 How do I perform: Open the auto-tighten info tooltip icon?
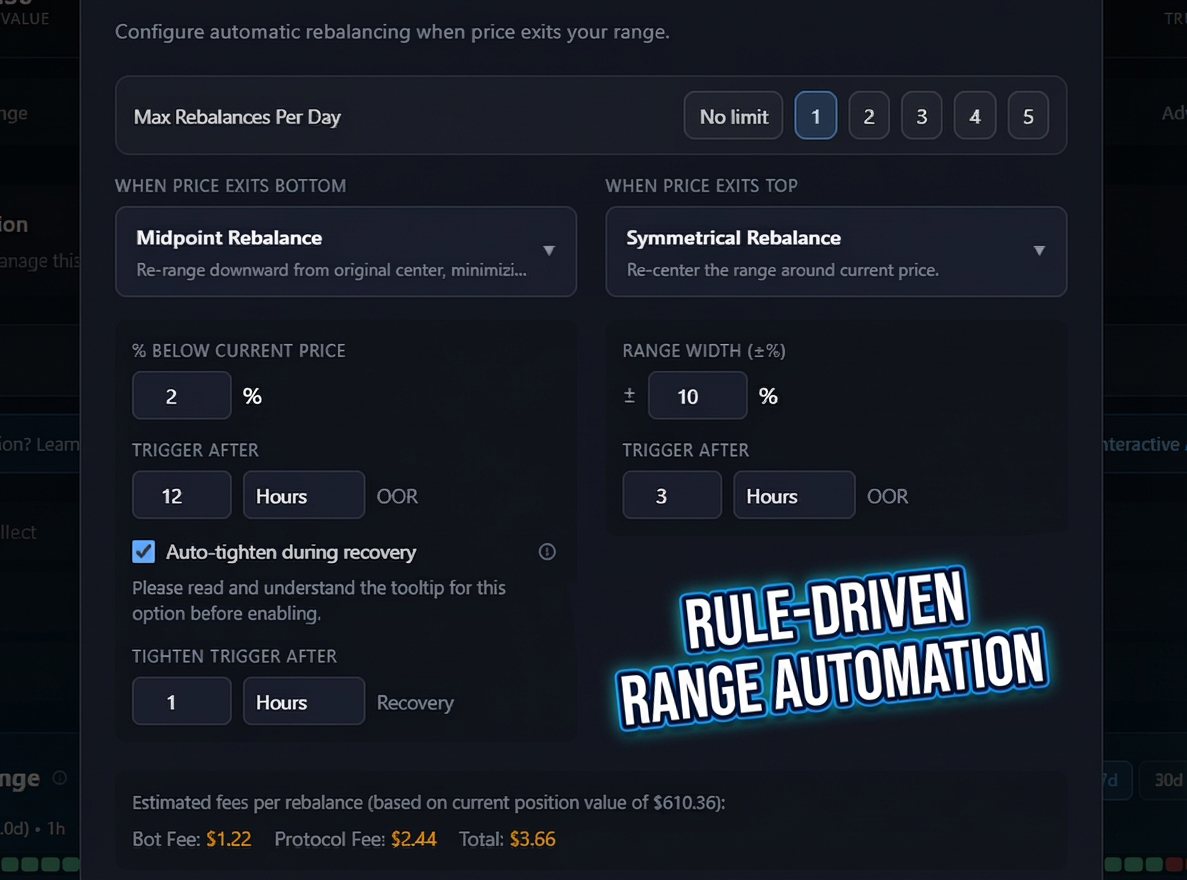click(x=547, y=552)
